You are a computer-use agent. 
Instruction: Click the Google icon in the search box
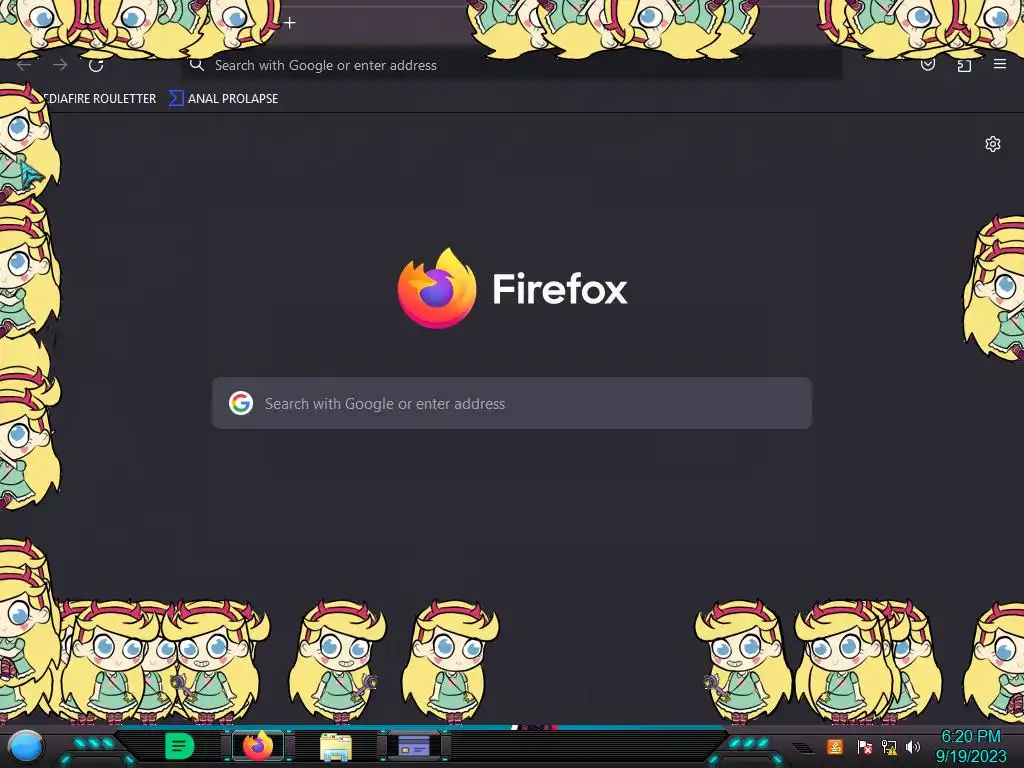pos(241,403)
